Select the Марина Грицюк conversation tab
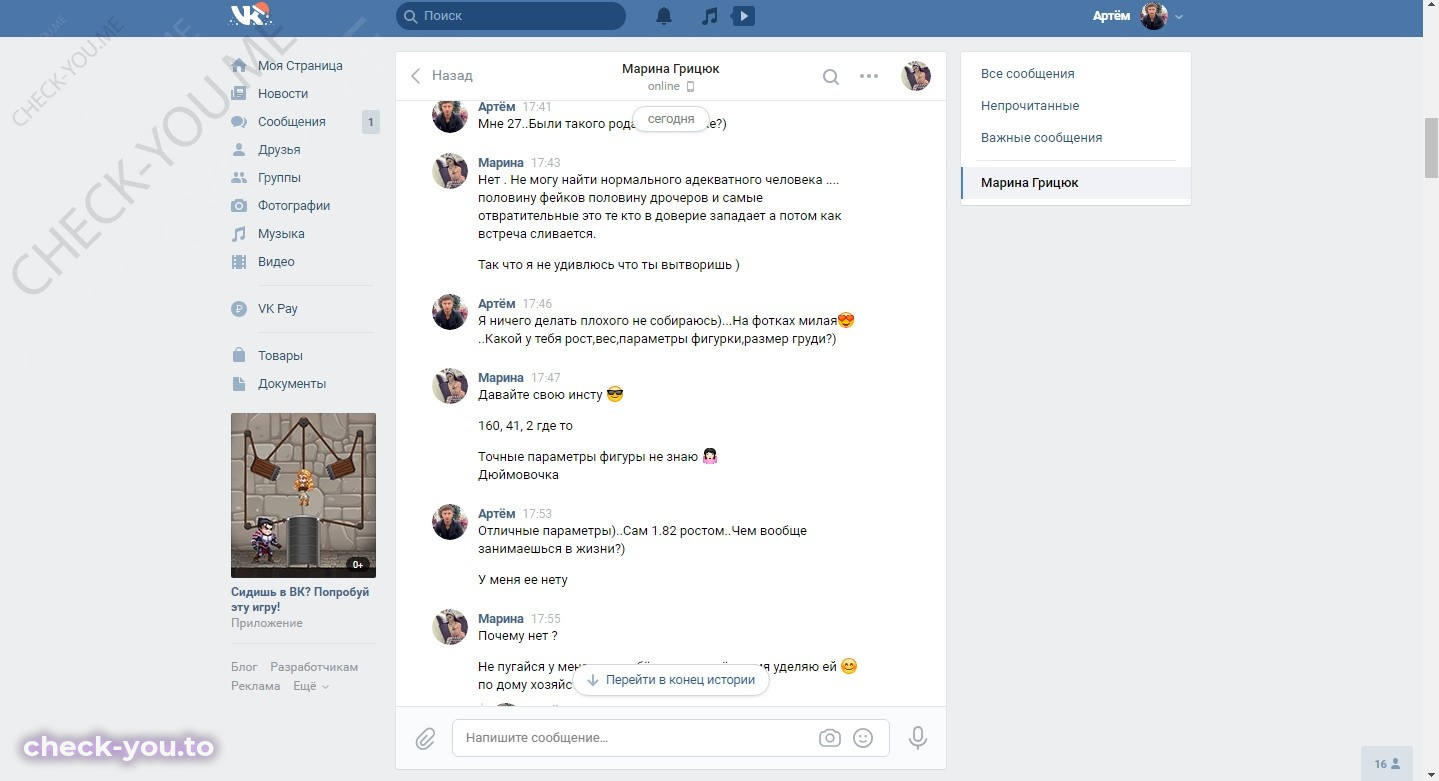 [x=1076, y=183]
